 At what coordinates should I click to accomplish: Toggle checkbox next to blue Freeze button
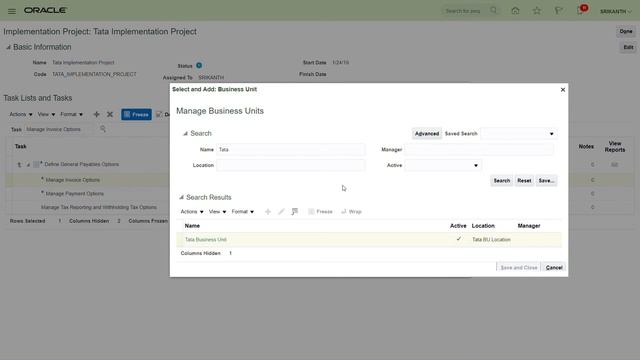coord(159,114)
